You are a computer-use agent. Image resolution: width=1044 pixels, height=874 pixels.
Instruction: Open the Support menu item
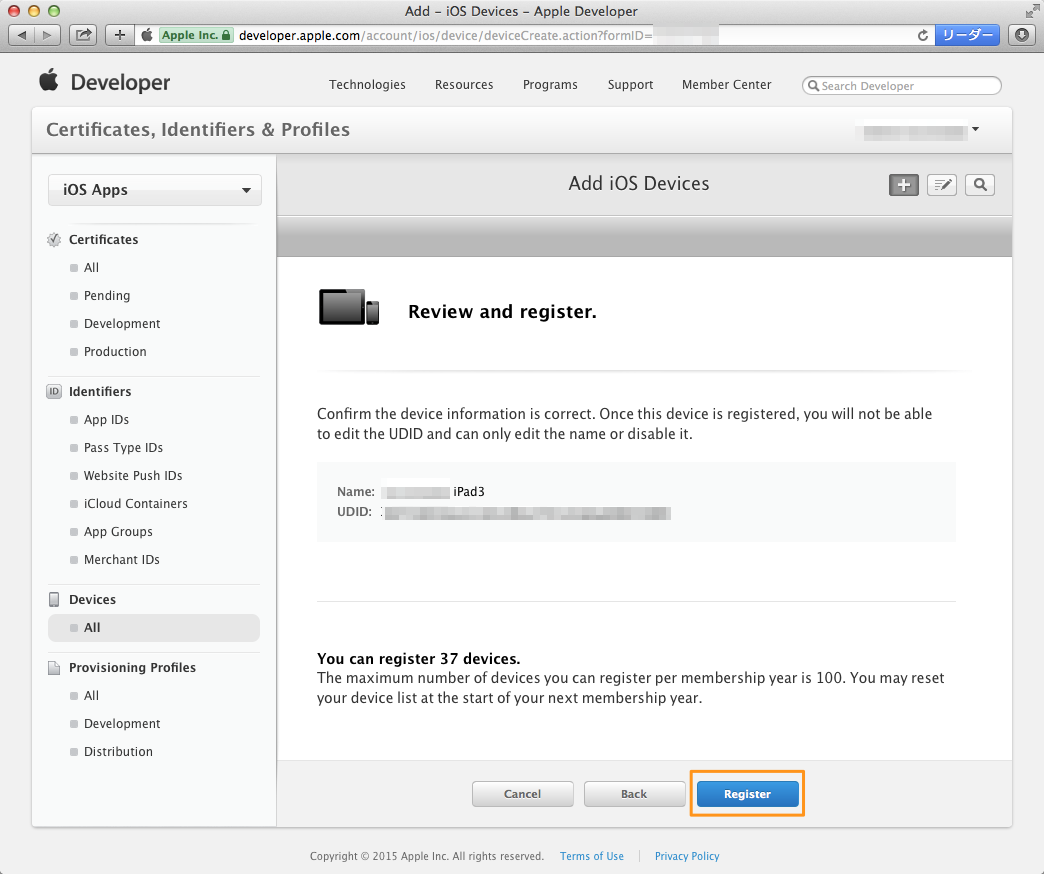click(x=630, y=85)
